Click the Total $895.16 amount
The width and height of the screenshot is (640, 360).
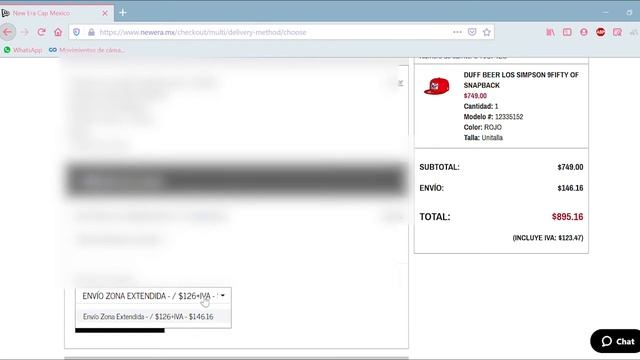pyautogui.click(x=567, y=217)
